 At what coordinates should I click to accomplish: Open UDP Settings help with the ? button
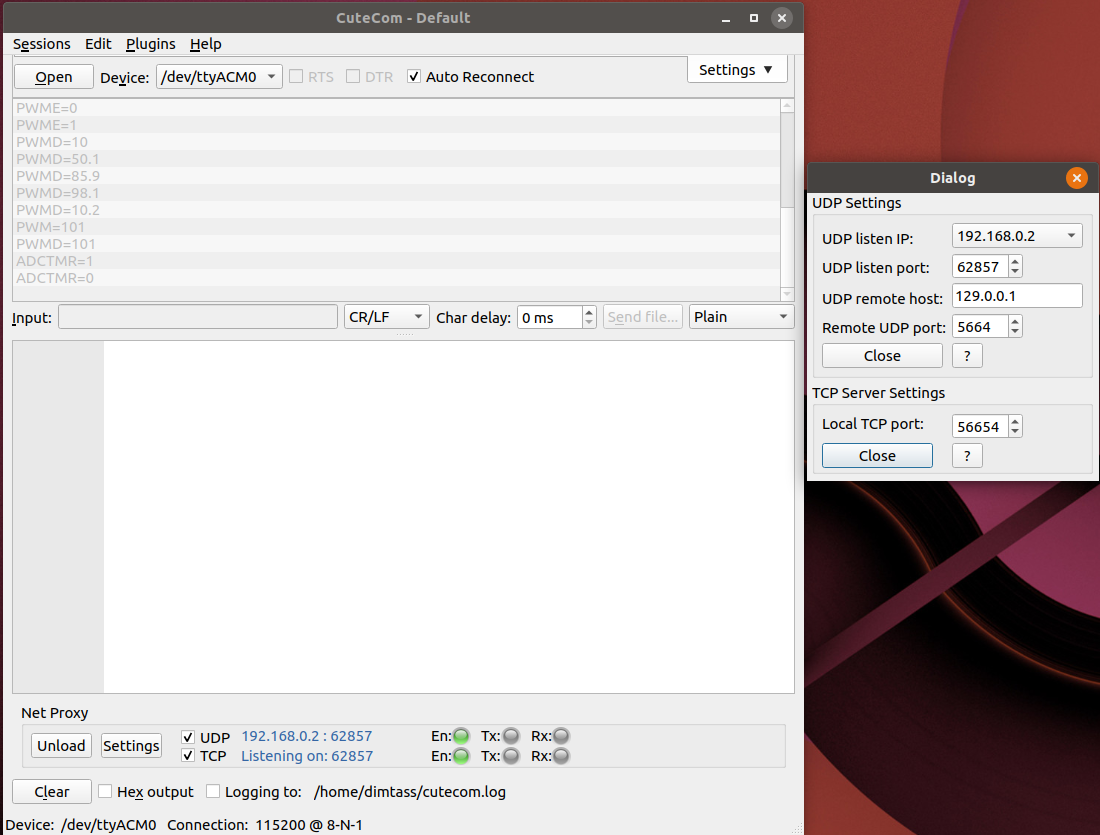point(966,355)
